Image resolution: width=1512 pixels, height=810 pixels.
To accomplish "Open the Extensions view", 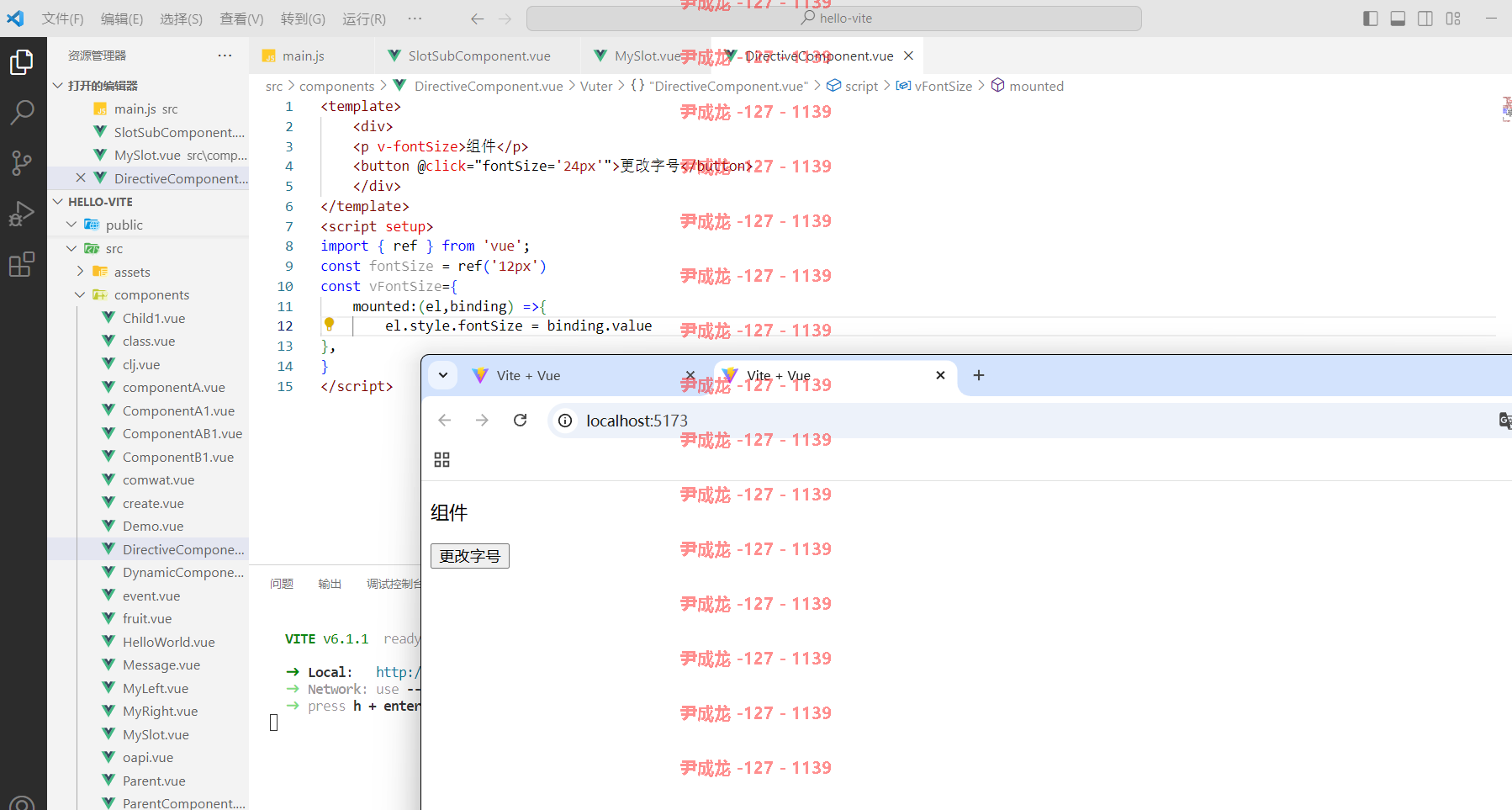I will click(22, 265).
